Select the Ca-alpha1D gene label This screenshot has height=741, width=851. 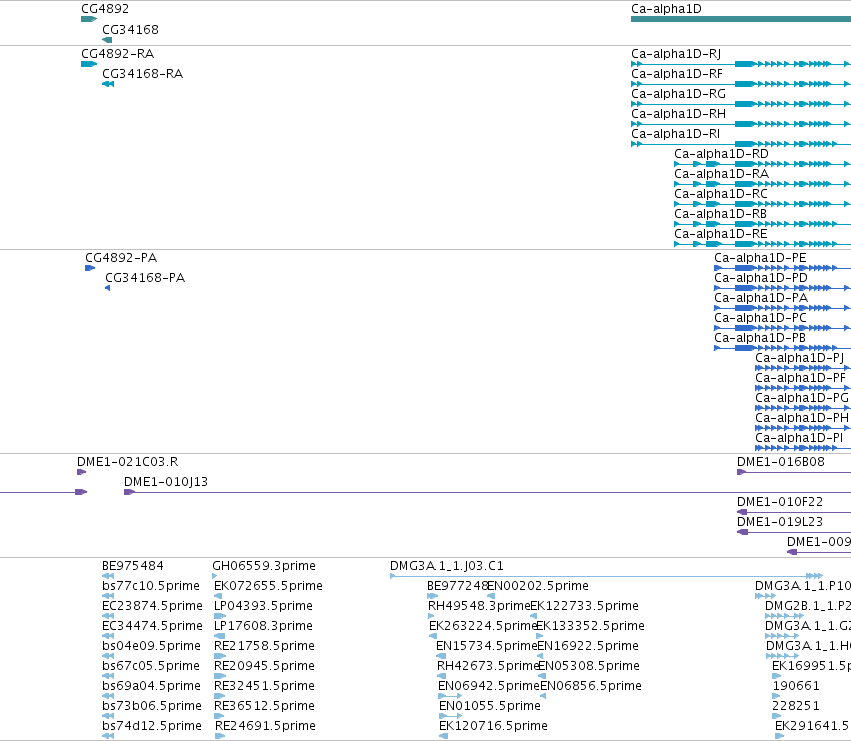tap(666, 9)
